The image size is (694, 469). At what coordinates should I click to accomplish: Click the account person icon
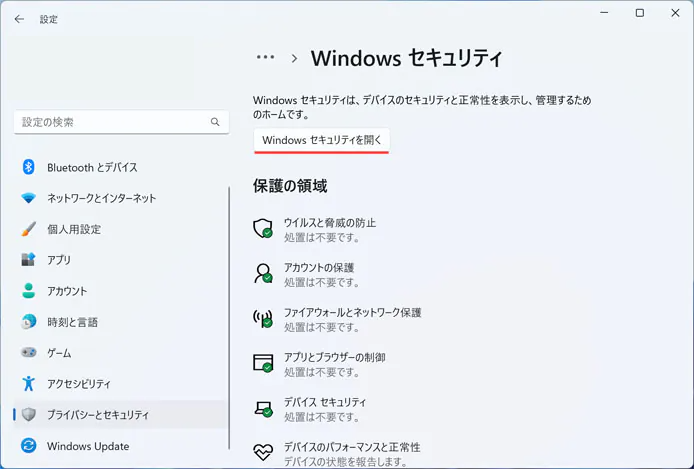point(29,291)
